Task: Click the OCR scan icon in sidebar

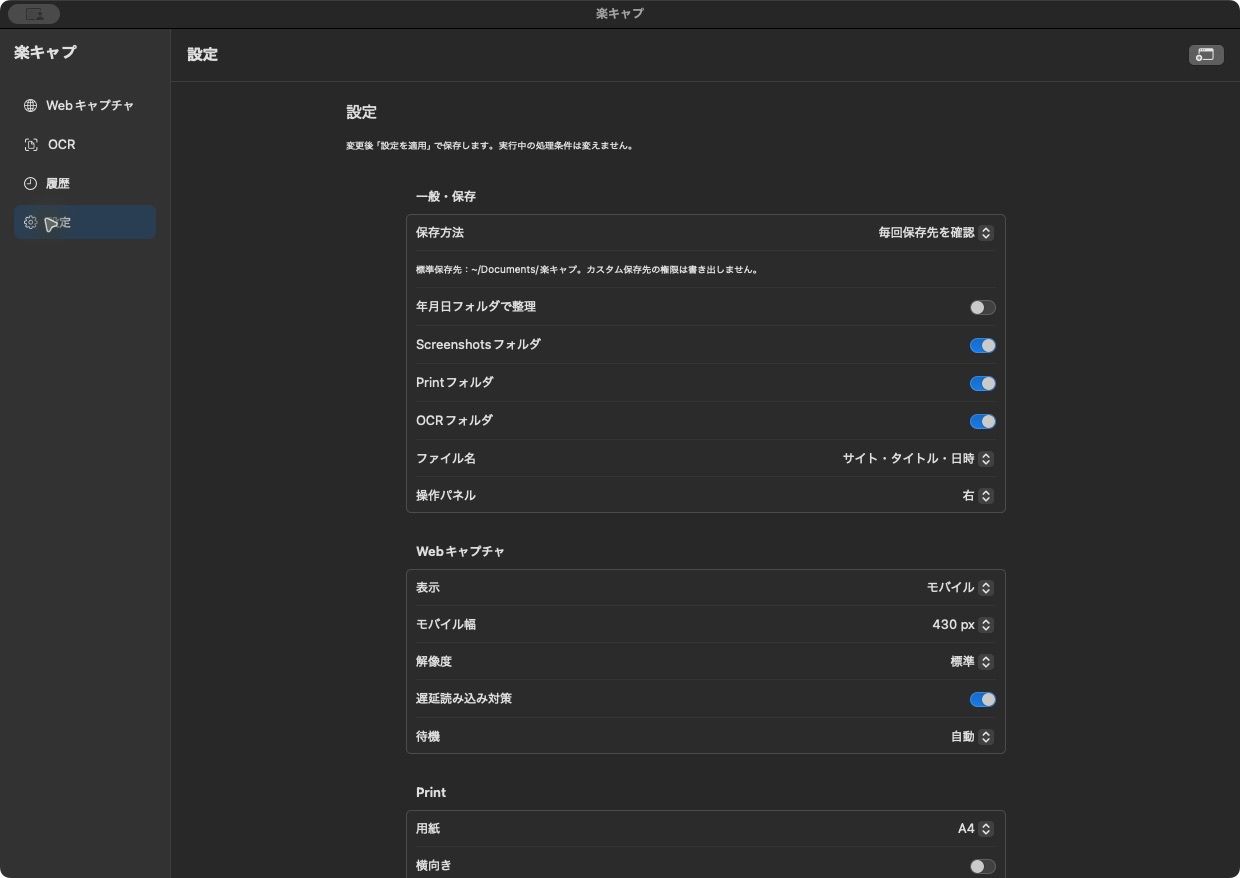Action: [x=30, y=145]
